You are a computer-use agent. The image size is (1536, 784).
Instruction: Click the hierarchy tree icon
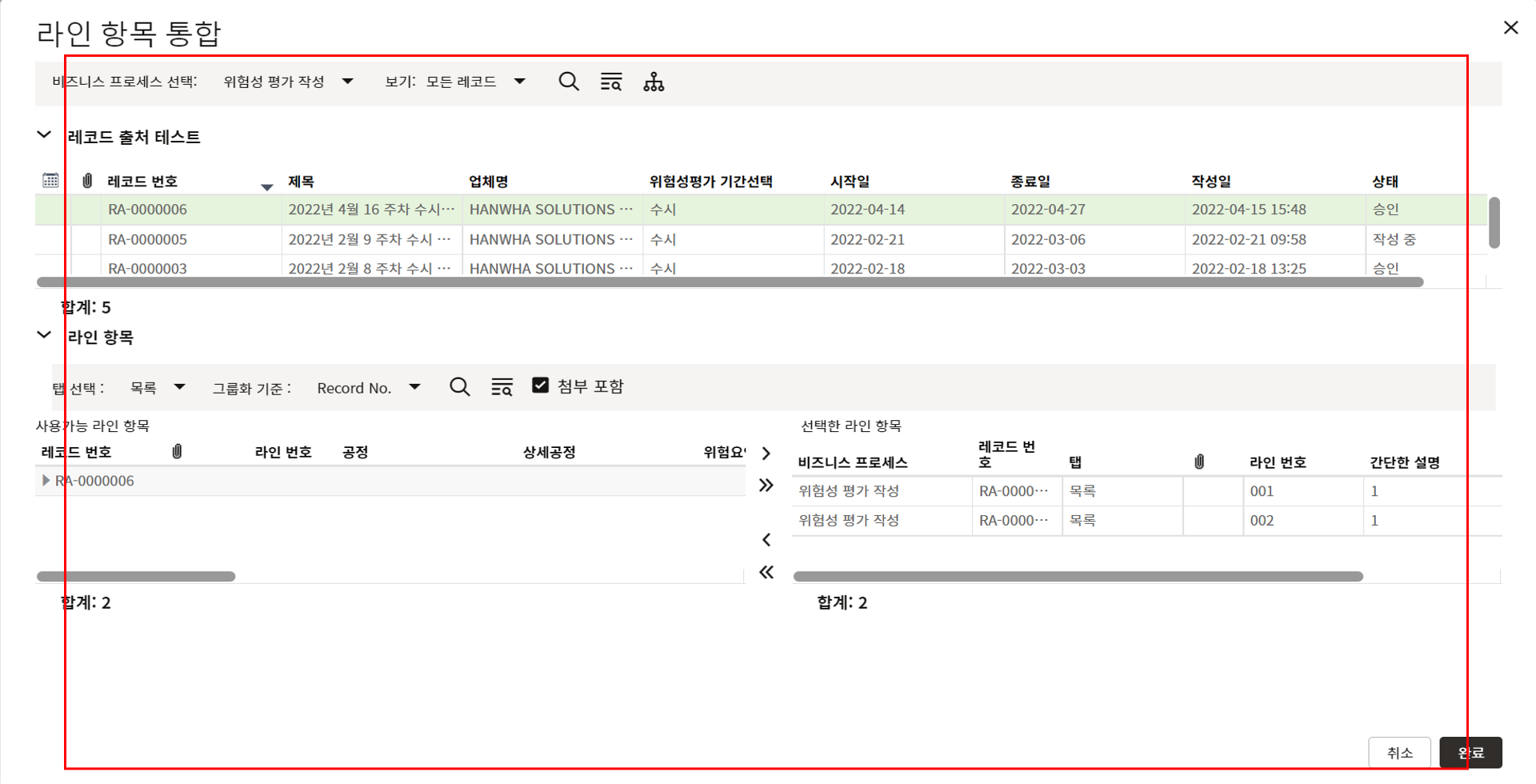pos(654,82)
